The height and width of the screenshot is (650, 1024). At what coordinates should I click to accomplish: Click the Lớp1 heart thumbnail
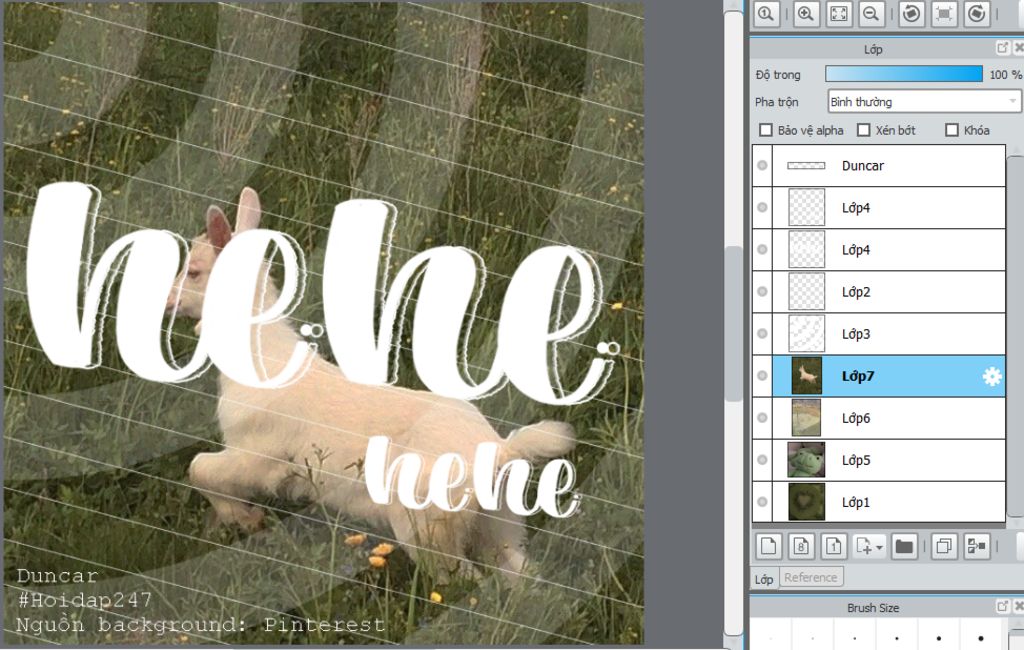click(x=807, y=502)
